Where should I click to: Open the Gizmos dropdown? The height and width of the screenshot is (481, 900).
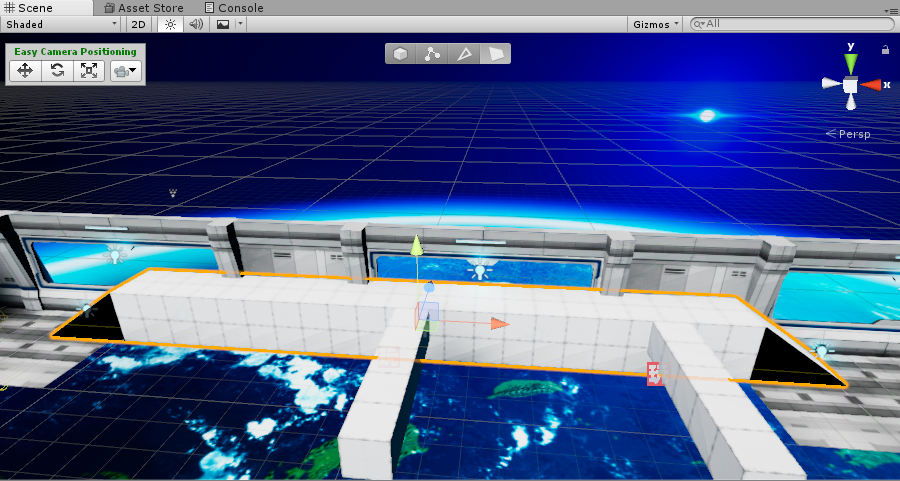(655, 24)
